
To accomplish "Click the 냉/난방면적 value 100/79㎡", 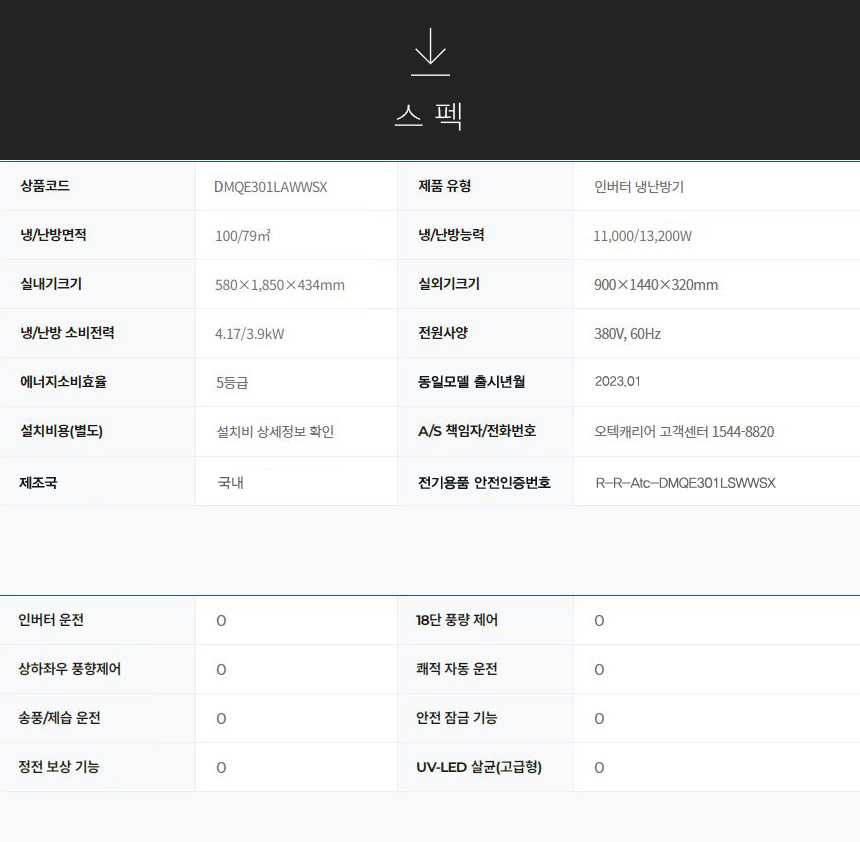I will pos(243,236).
